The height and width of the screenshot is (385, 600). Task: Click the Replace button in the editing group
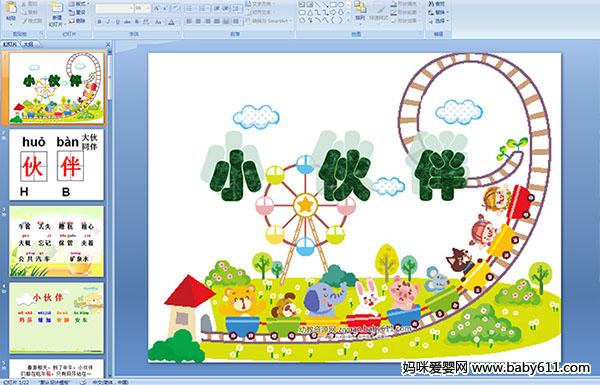click(x=438, y=12)
